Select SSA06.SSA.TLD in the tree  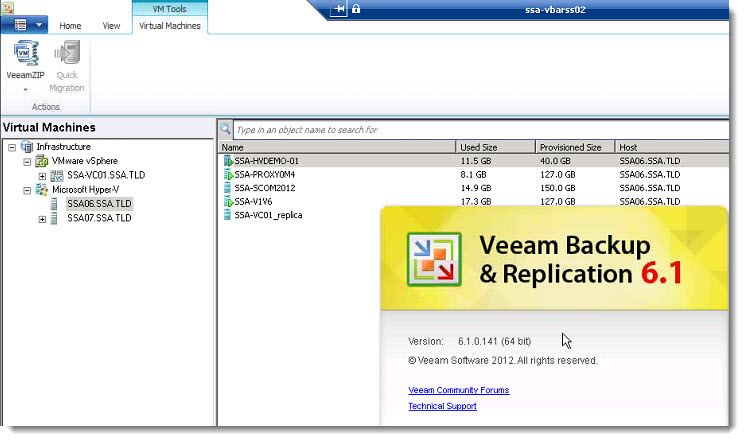[x=99, y=204]
